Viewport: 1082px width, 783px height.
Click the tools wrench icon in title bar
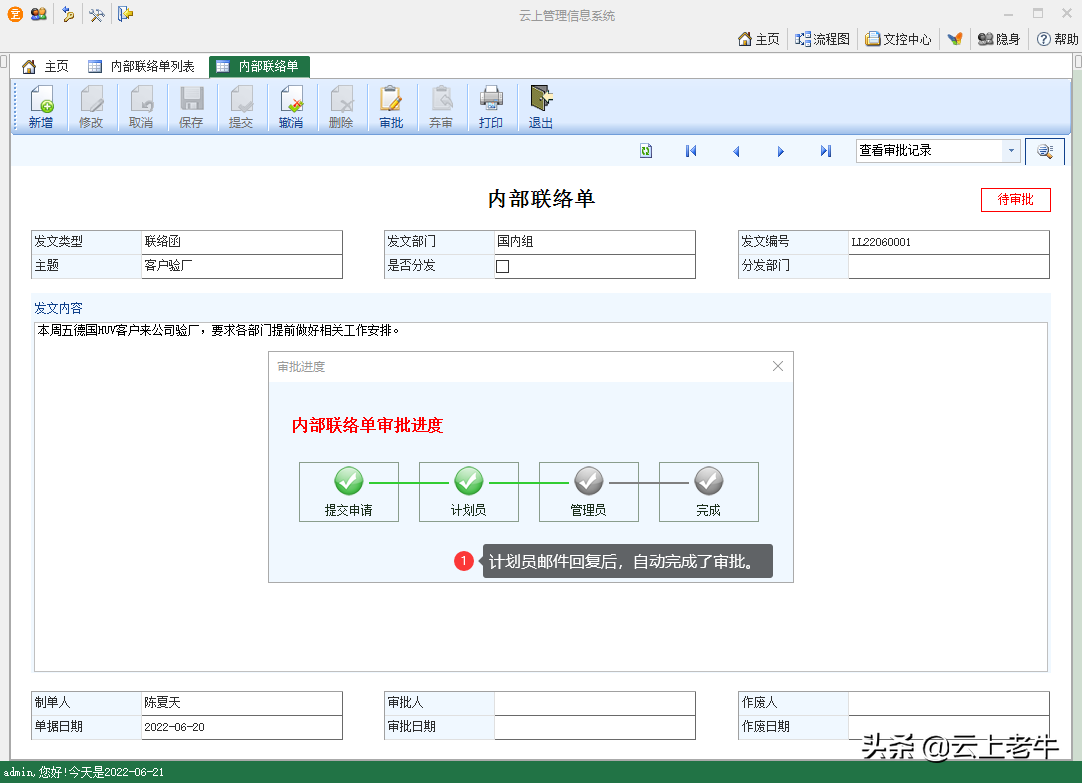pos(97,14)
